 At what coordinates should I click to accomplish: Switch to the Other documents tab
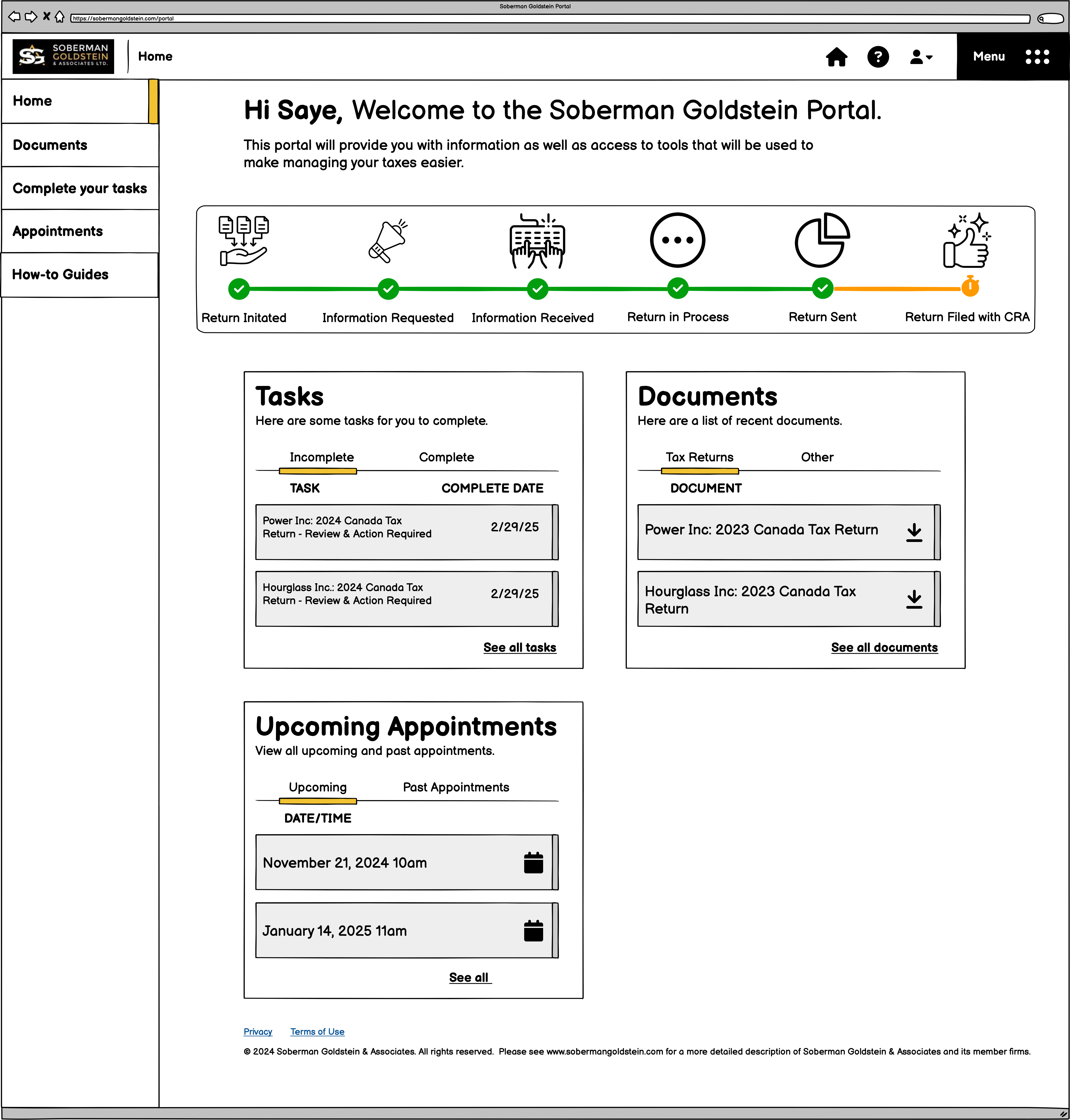[x=817, y=457]
